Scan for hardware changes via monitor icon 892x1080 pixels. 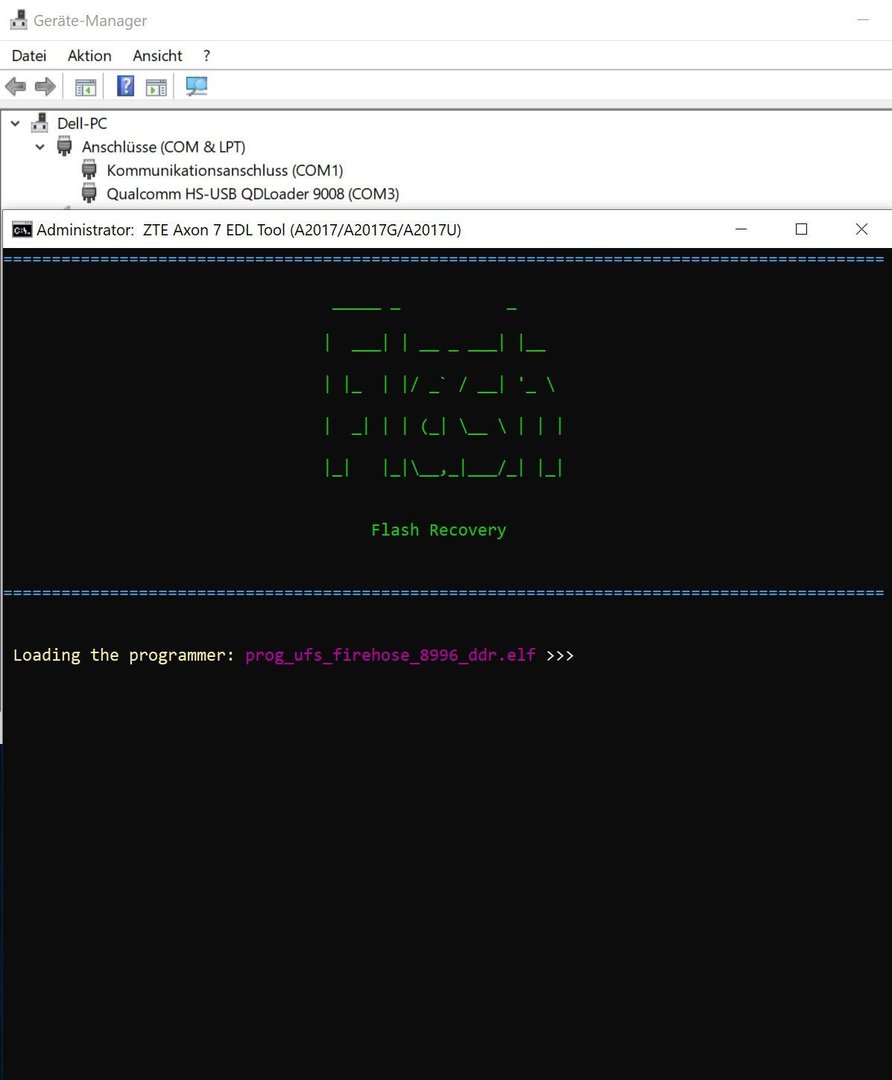click(x=196, y=86)
